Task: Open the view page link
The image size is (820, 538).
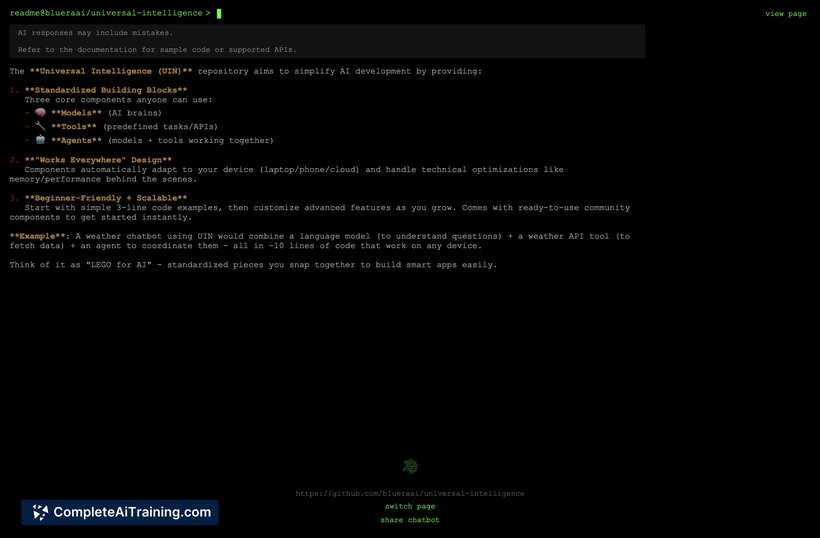Action: coord(785,14)
